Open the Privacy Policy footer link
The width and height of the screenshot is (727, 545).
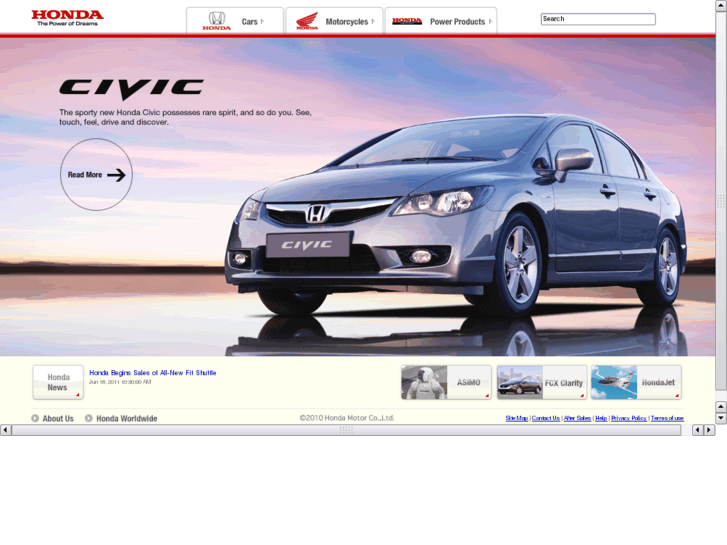pos(628,418)
